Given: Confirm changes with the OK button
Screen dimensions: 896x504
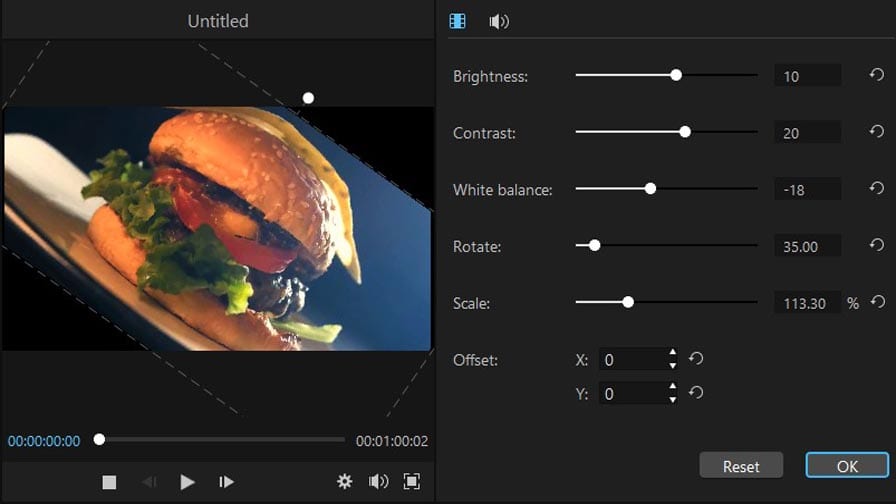Looking at the screenshot, I should coord(847,466).
